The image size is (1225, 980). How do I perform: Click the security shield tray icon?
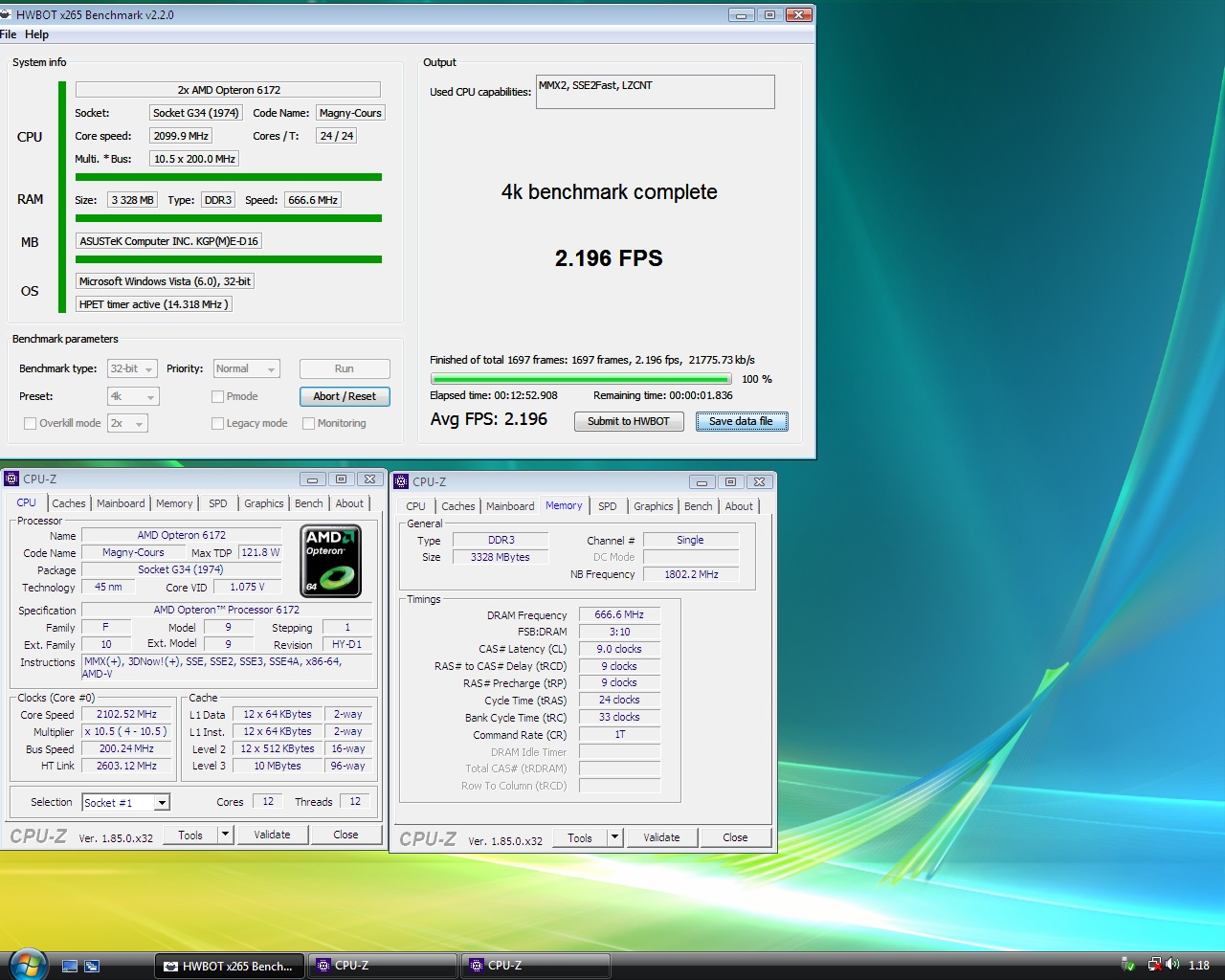pyautogui.click(x=1129, y=965)
